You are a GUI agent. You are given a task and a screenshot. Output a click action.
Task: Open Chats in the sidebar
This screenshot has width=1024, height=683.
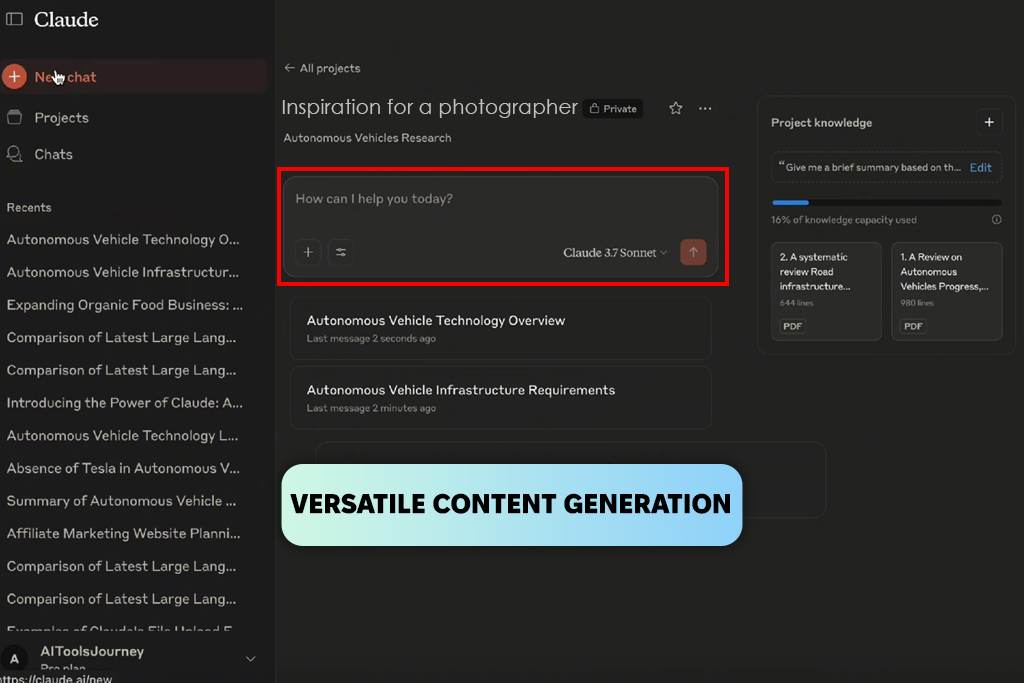[x=54, y=154]
